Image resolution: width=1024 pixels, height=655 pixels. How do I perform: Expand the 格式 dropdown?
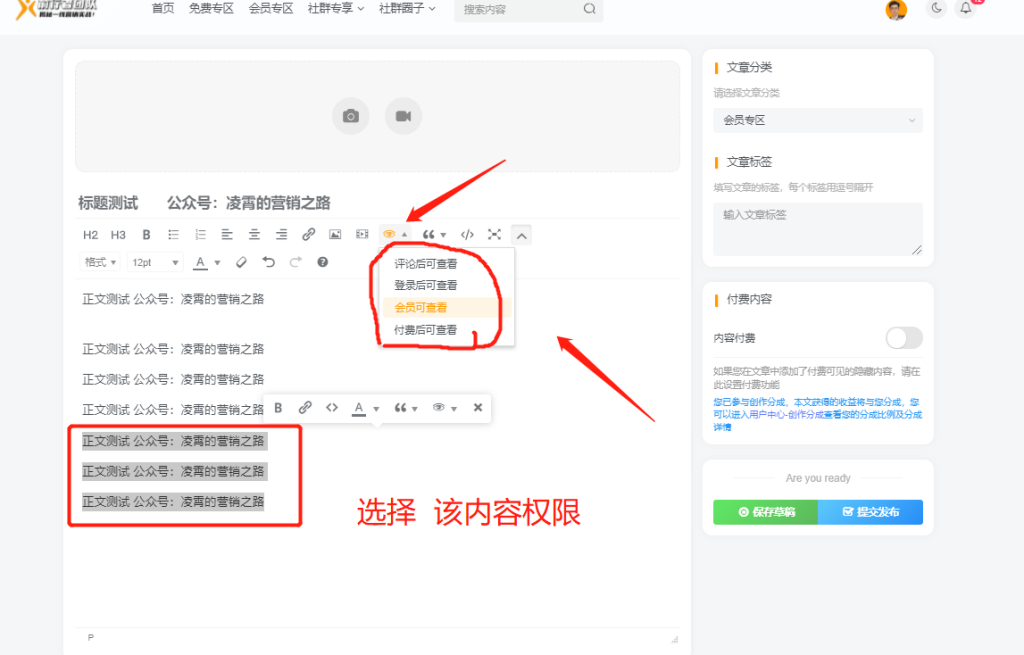point(99,262)
